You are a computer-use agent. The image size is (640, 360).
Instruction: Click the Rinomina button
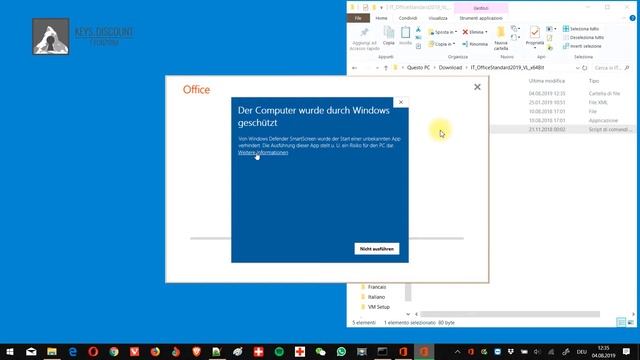(475, 44)
